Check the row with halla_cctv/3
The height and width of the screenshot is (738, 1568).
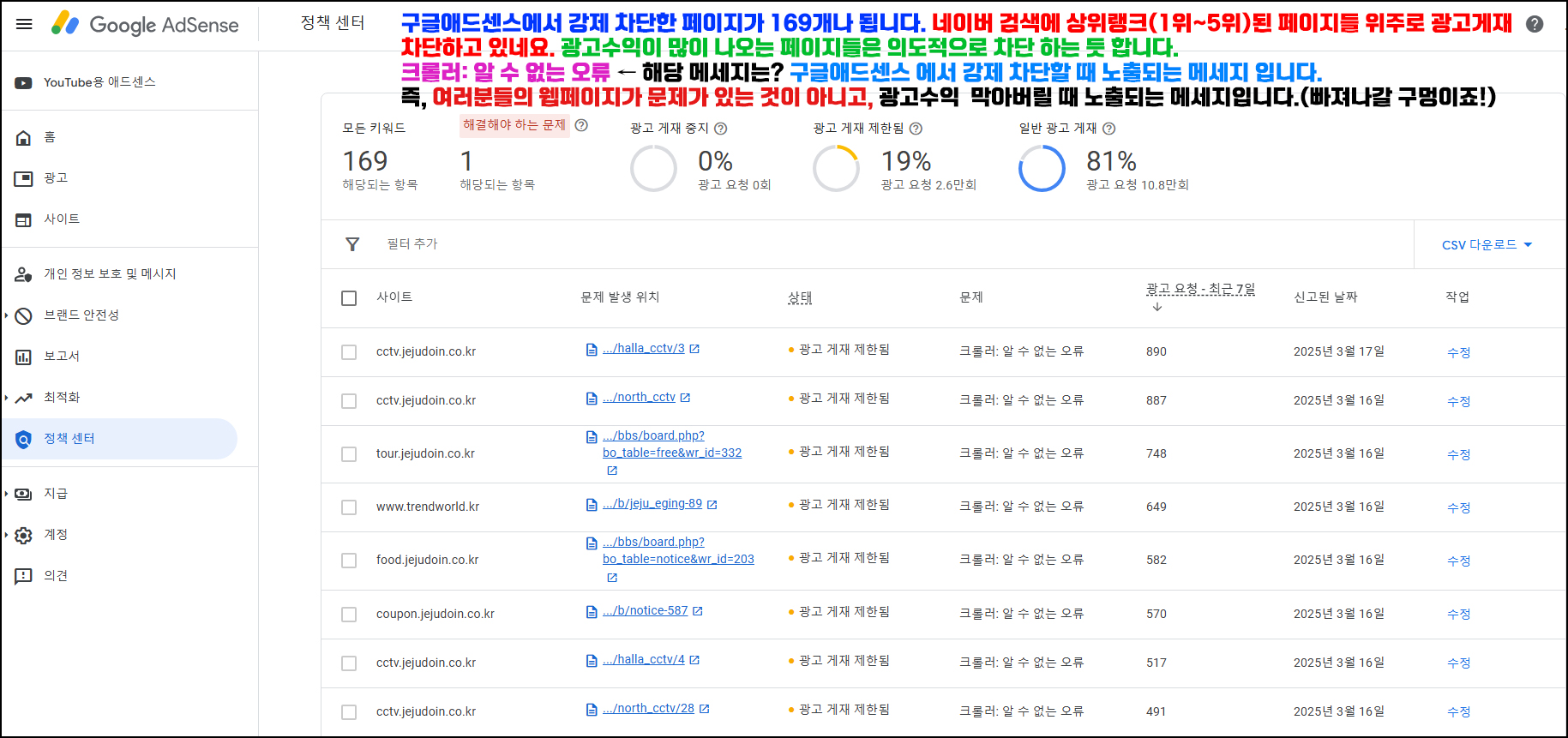[x=349, y=352]
